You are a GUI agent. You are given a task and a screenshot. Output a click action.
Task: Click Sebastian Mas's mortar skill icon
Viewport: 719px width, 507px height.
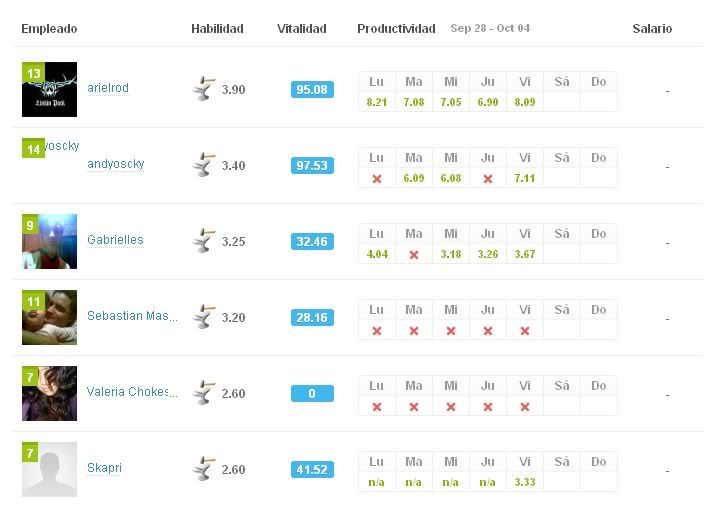coord(204,317)
